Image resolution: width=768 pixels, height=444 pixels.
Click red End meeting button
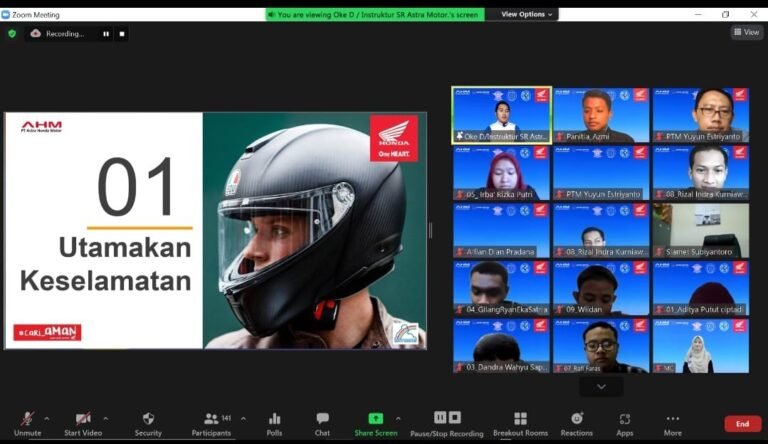pos(743,424)
